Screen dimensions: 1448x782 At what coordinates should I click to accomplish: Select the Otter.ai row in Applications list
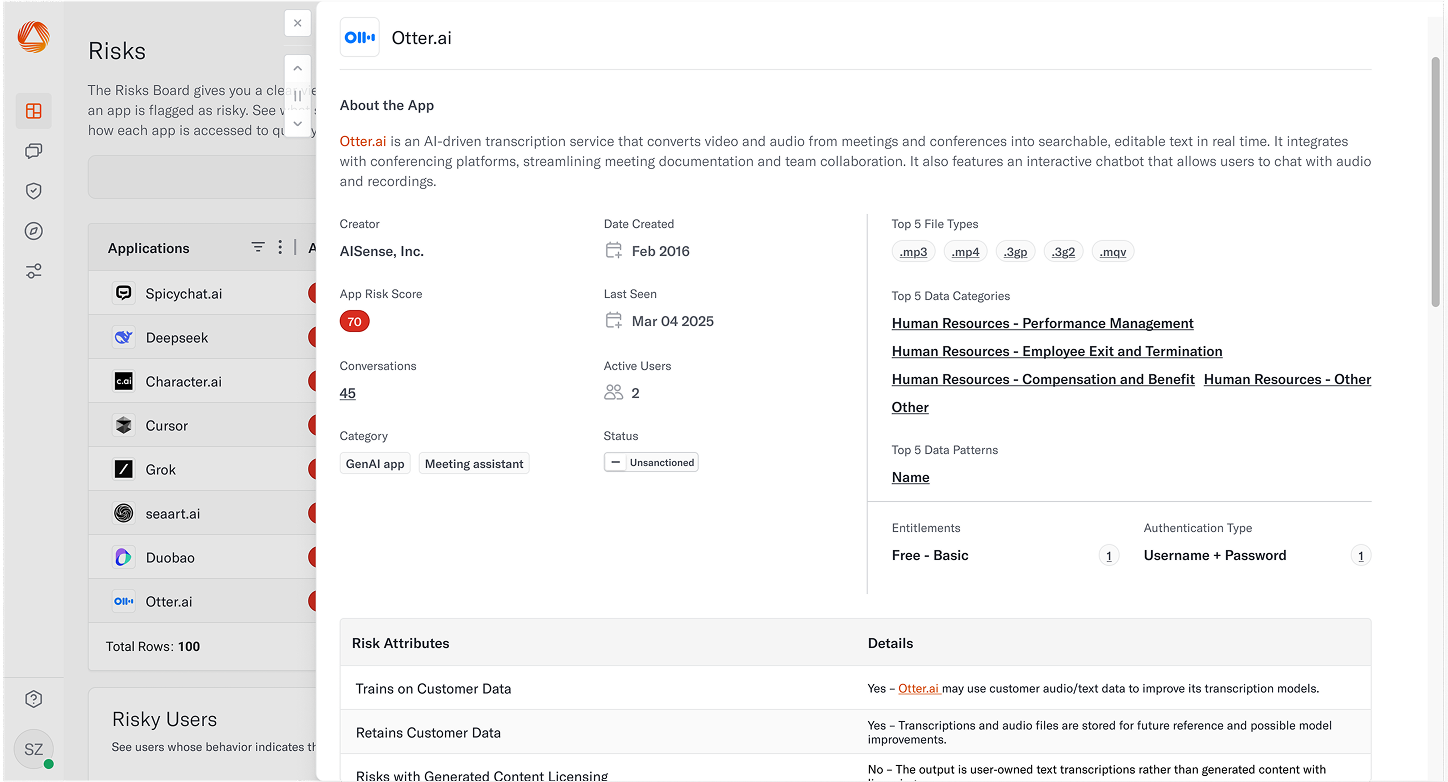click(x=202, y=601)
